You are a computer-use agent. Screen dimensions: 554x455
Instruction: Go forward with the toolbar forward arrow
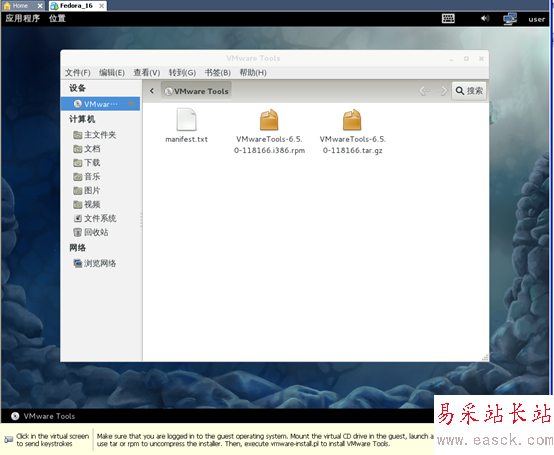(442, 91)
